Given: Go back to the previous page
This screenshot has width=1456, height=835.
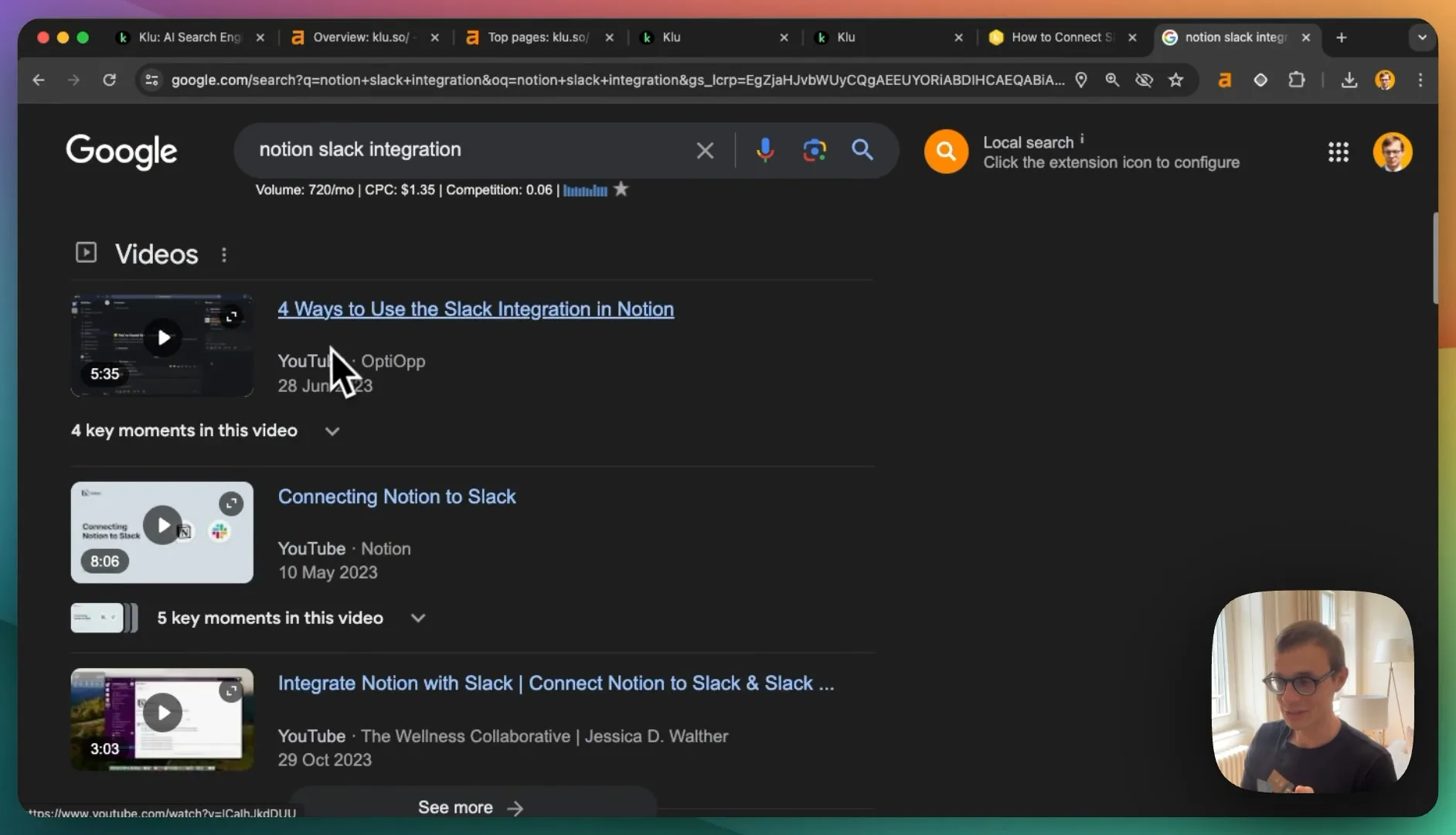Looking at the screenshot, I should coord(39,80).
